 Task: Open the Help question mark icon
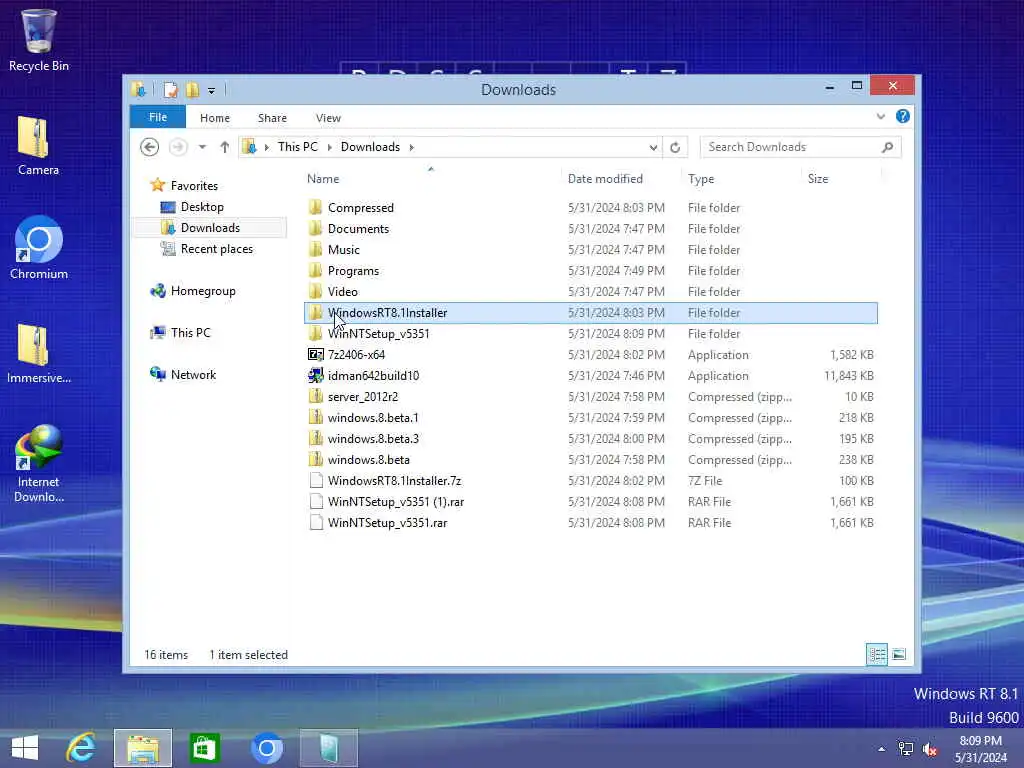(x=903, y=116)
